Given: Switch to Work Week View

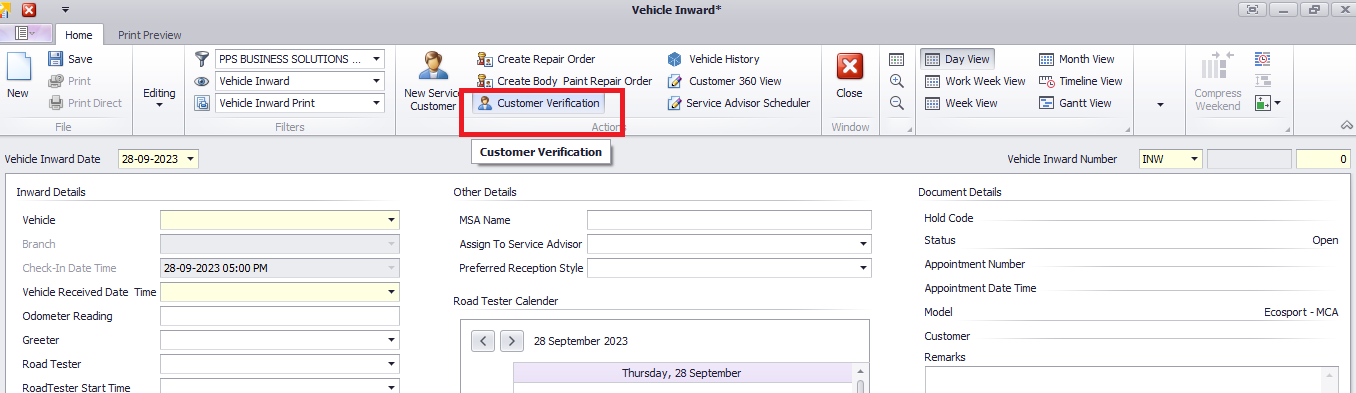Looking at the screenshot, I should [x=975, y=81].
